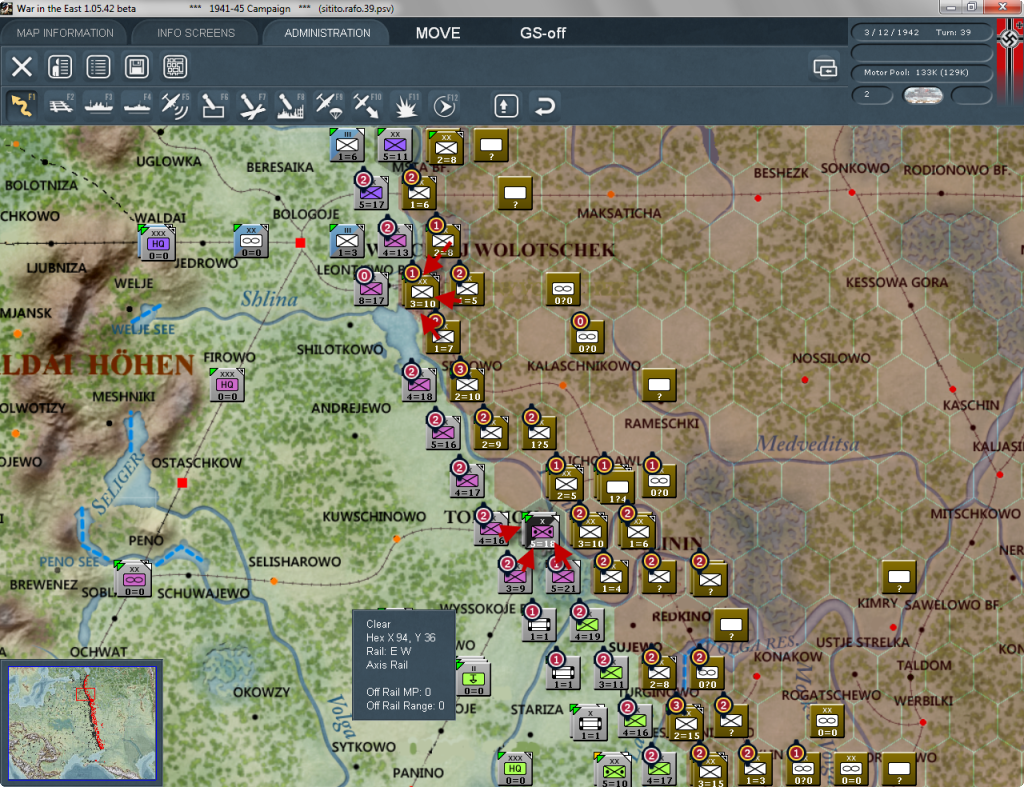Select the 8=17 unit counter
The image size is (1024, 787).
click(x=370, y=288)
